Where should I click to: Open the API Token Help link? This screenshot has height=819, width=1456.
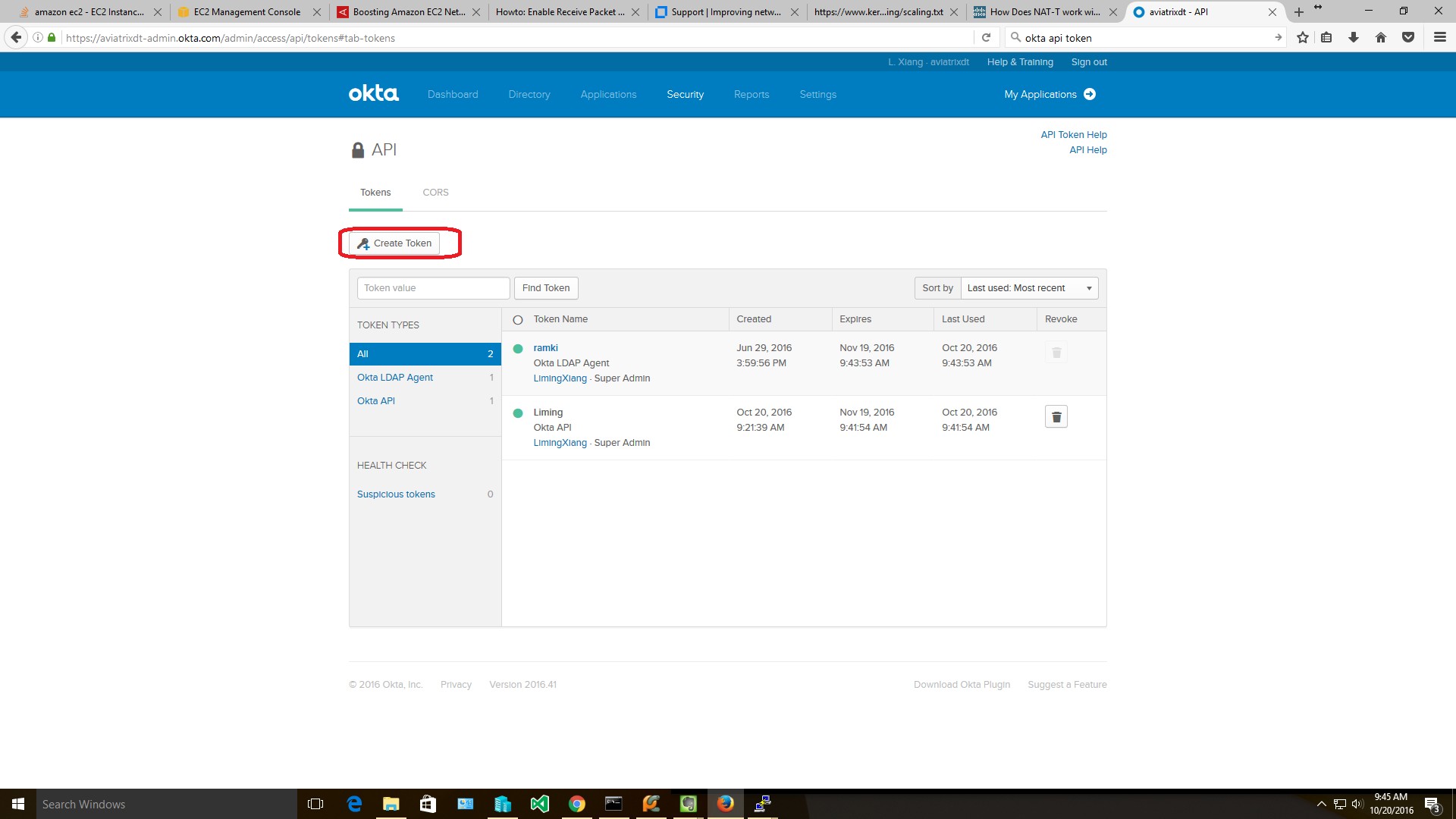[1073, 134]
